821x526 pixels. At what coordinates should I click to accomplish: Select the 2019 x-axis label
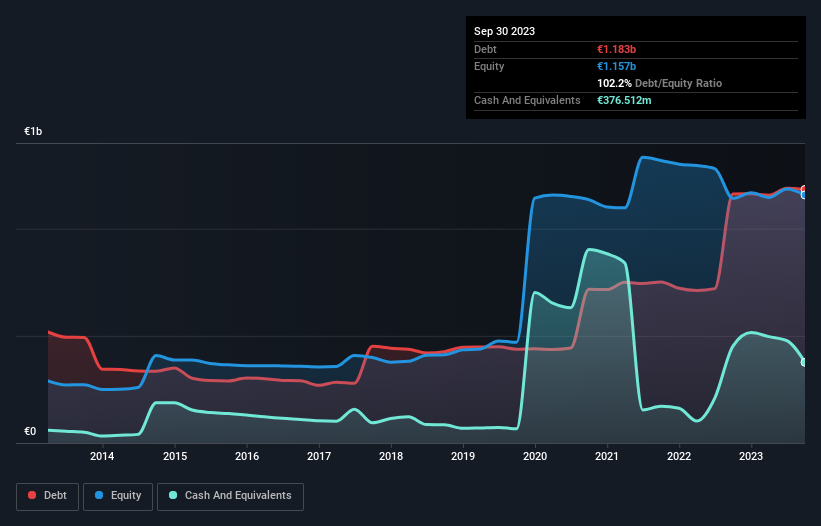(x=463, y=456)
